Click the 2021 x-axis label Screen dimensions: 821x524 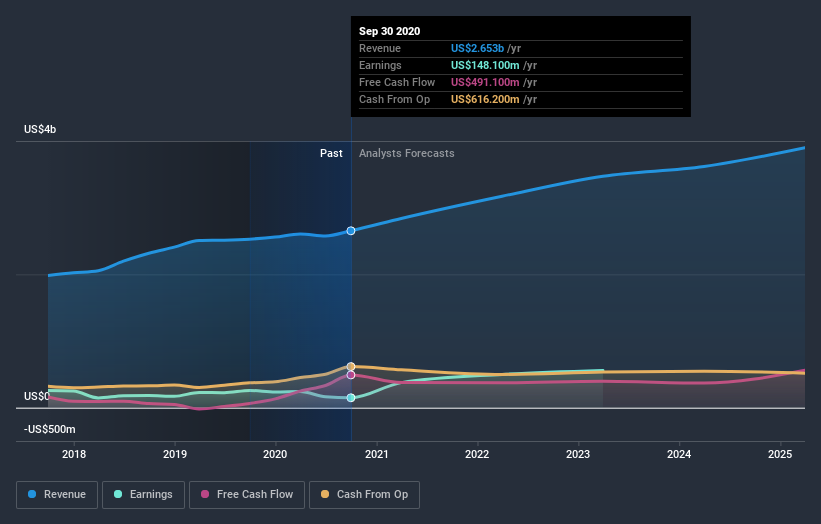376,454
